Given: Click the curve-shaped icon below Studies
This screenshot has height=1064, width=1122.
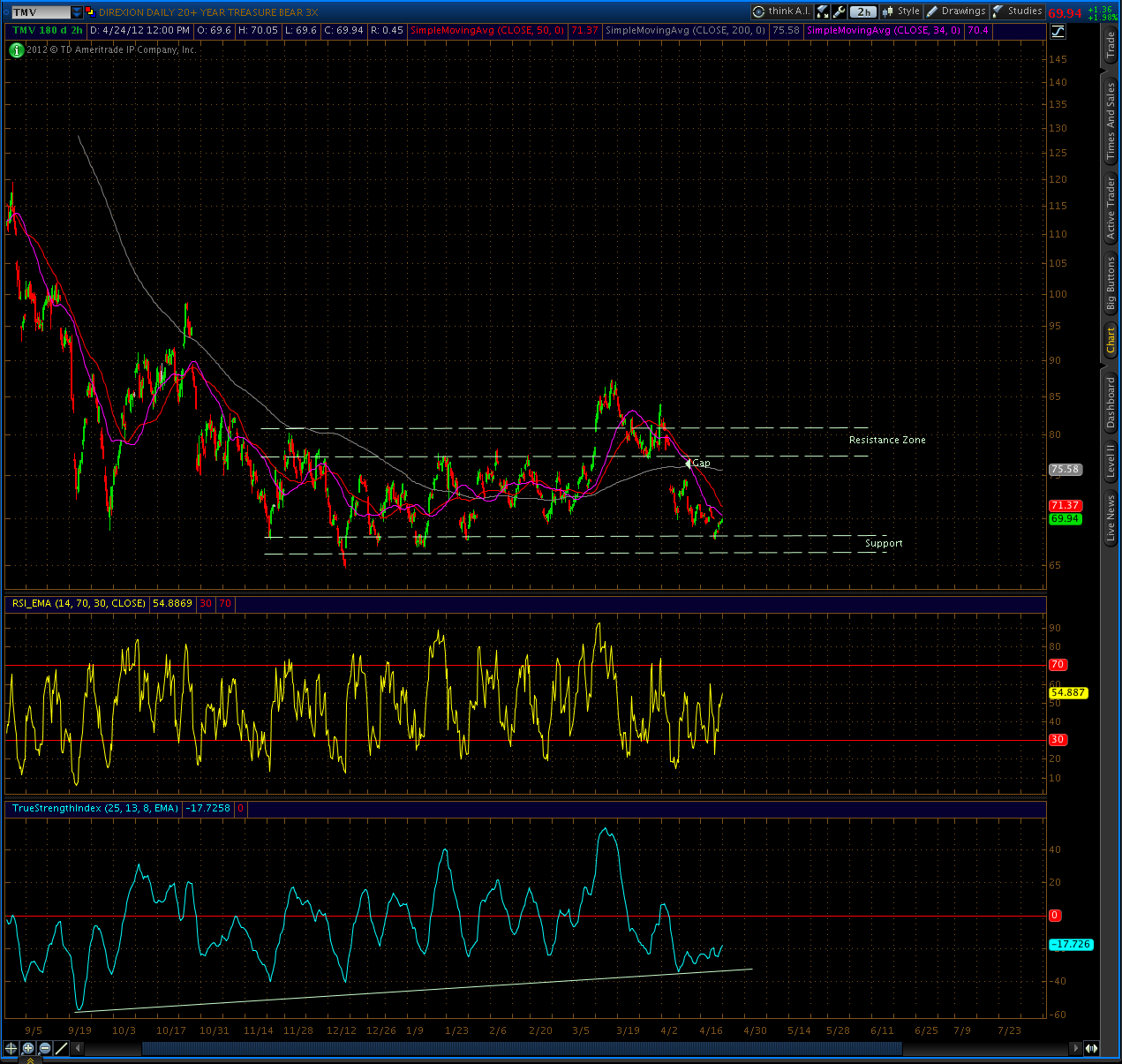Looking at the screenshot, I should tap(1058, 32).
